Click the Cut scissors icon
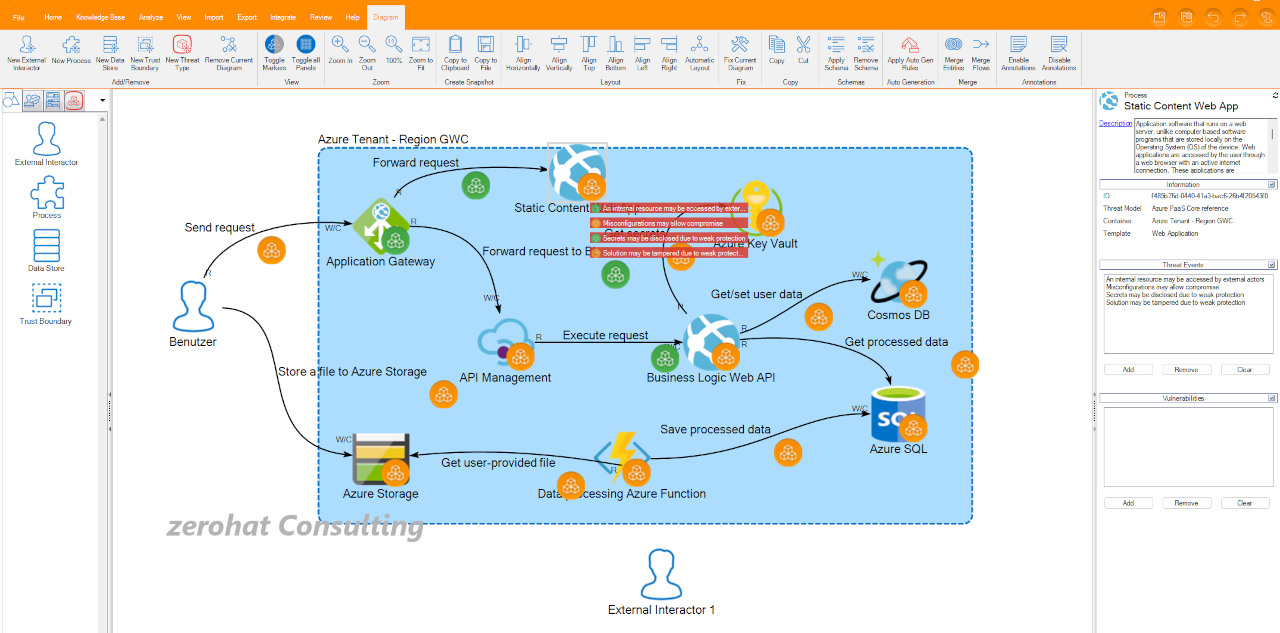 pos(803,50)
